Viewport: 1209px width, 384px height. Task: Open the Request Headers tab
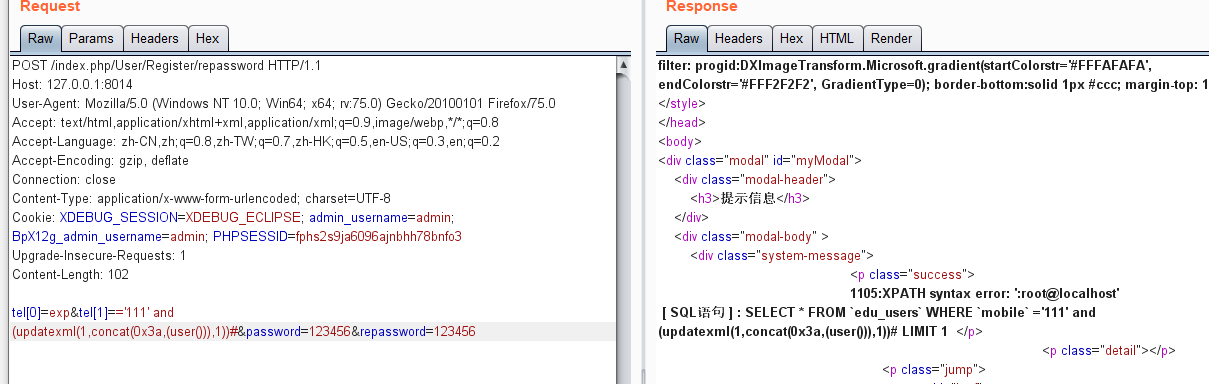click(155, 39)
